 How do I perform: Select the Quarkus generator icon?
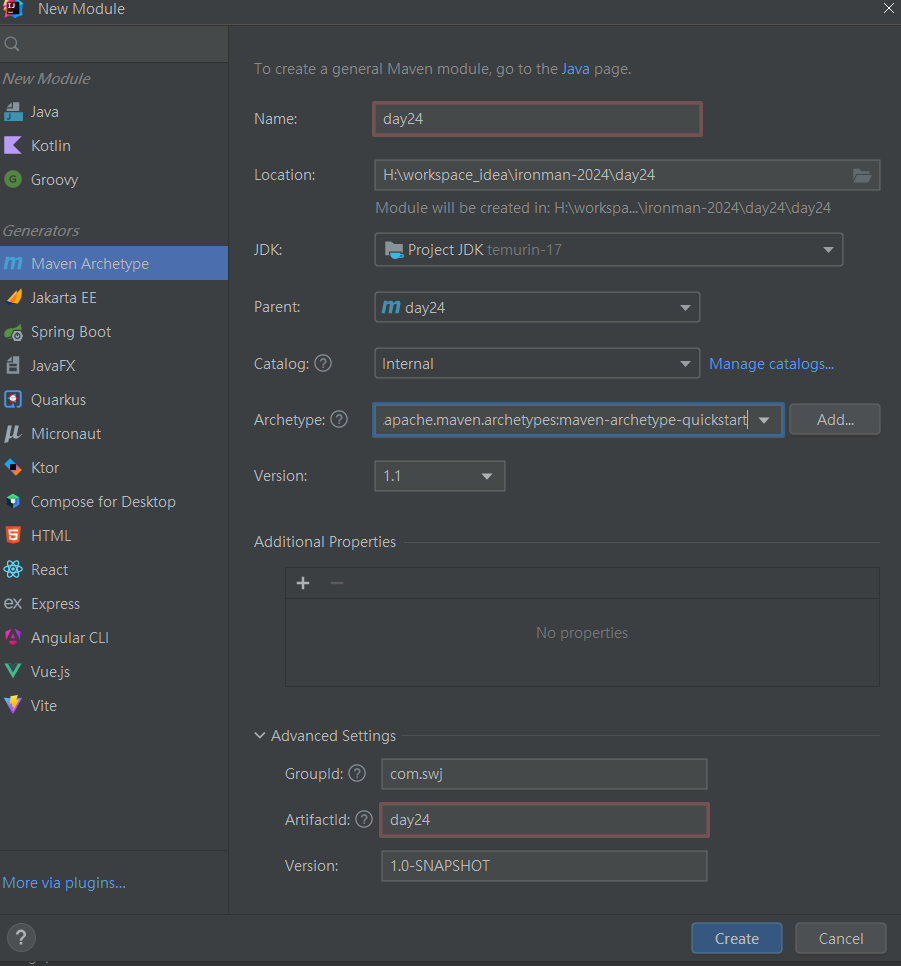tap(13, 399)
